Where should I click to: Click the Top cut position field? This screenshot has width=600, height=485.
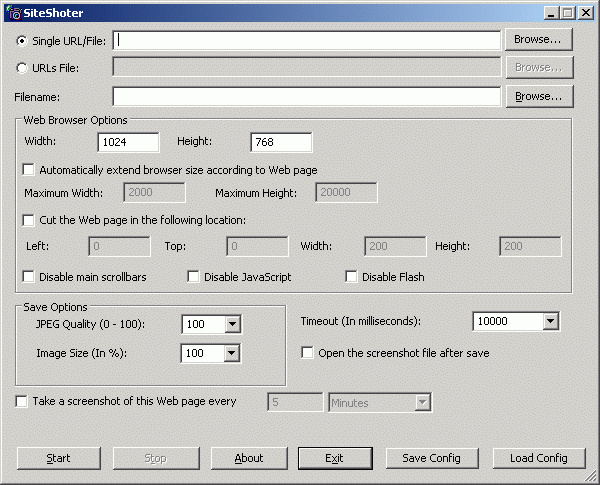click(x=258, y=246)
